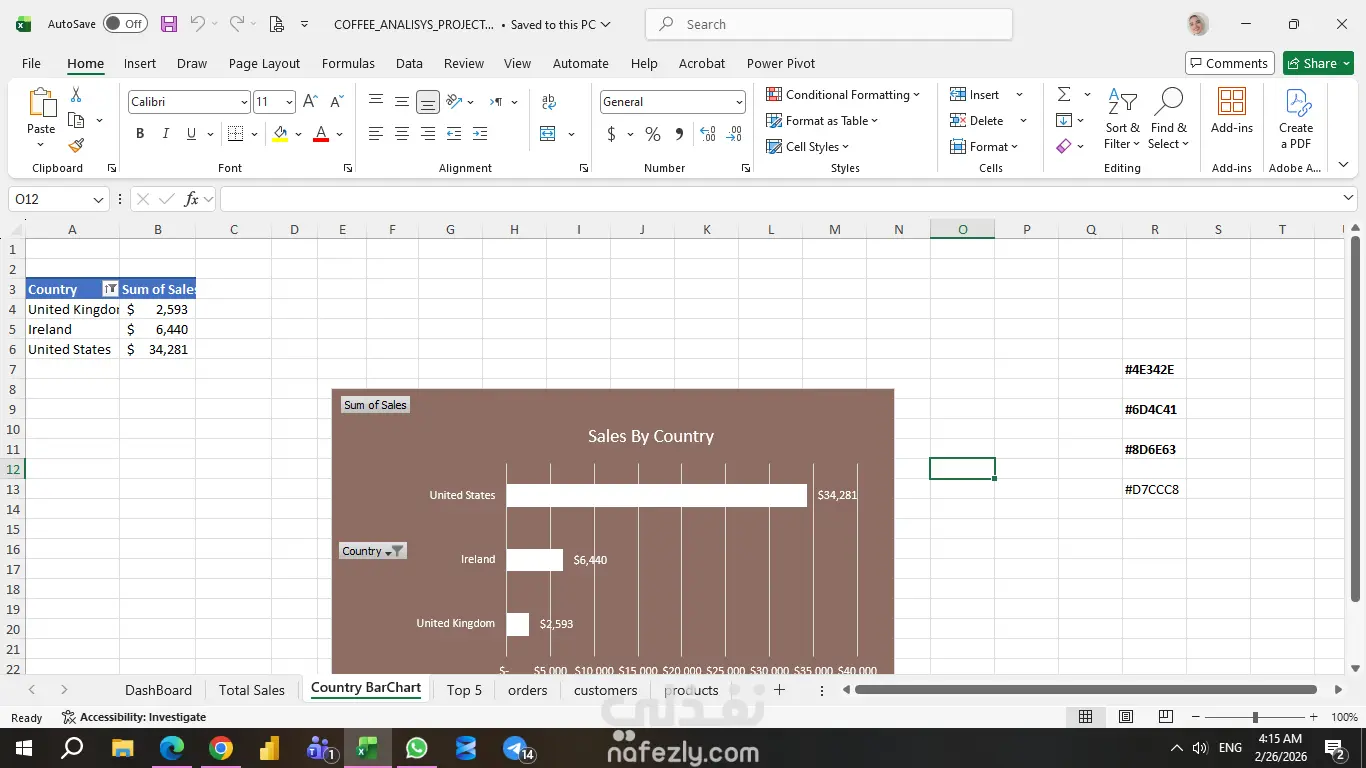Click the Decrease Indent icon
The height and width of the screenshot is (768, 1366).
pos(454,134)
